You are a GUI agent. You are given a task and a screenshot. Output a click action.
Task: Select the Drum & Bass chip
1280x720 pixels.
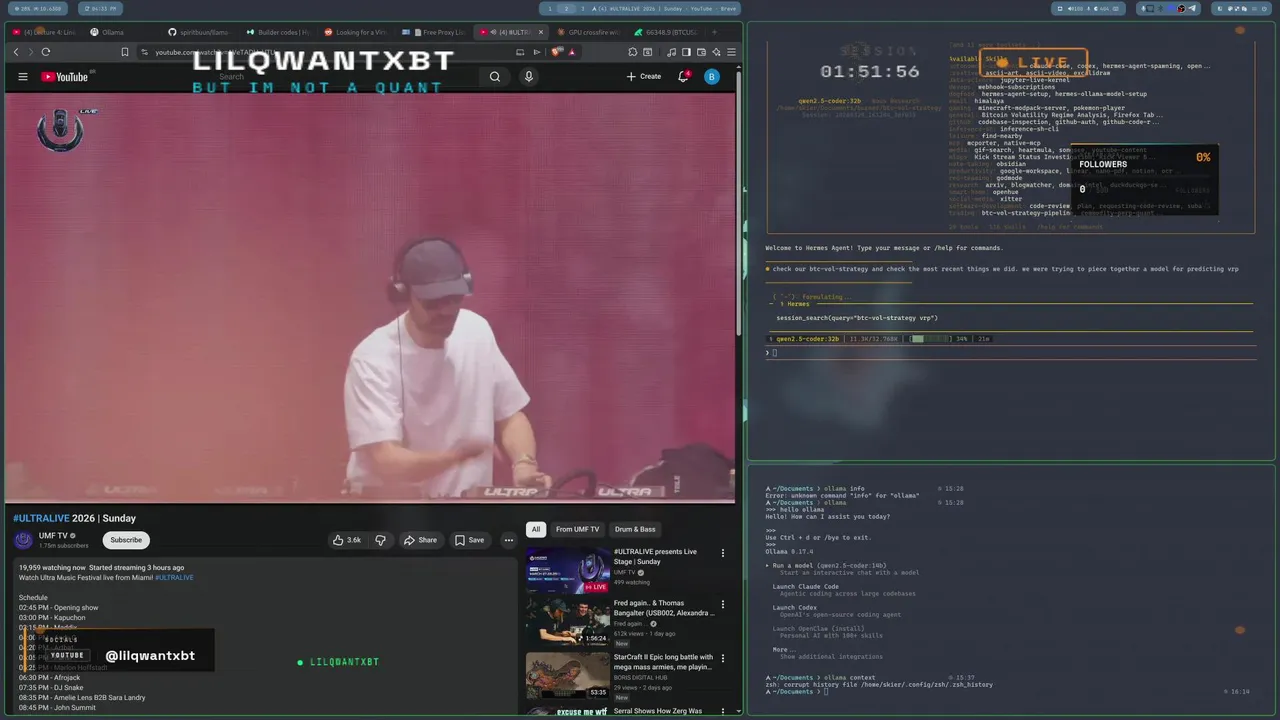pos(635,529)
